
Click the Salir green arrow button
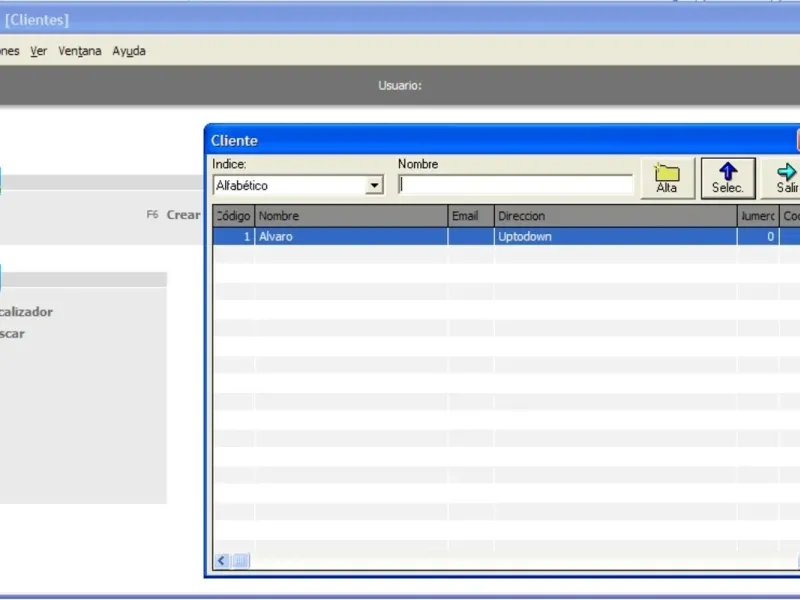(781, 178)
